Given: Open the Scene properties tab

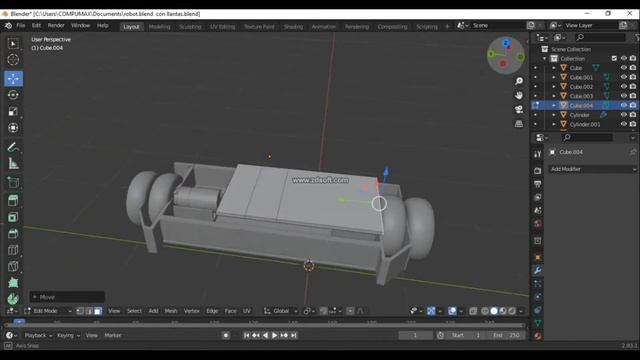Looking at the screenshot, I should click(538, 211).
